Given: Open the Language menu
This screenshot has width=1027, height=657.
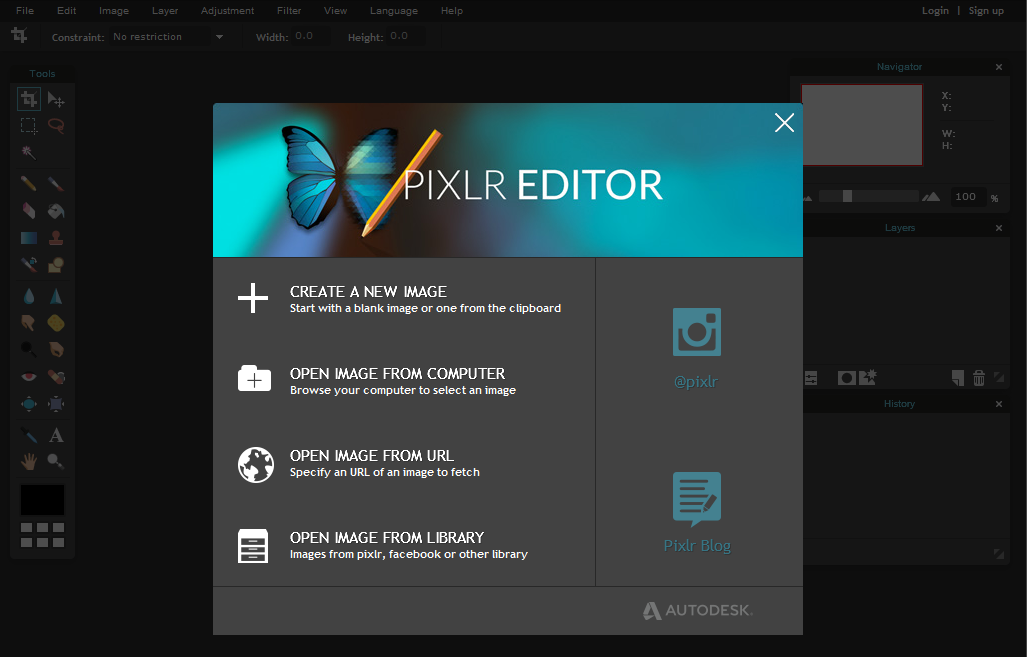Looking at the screenshot, I should point(394,10).
